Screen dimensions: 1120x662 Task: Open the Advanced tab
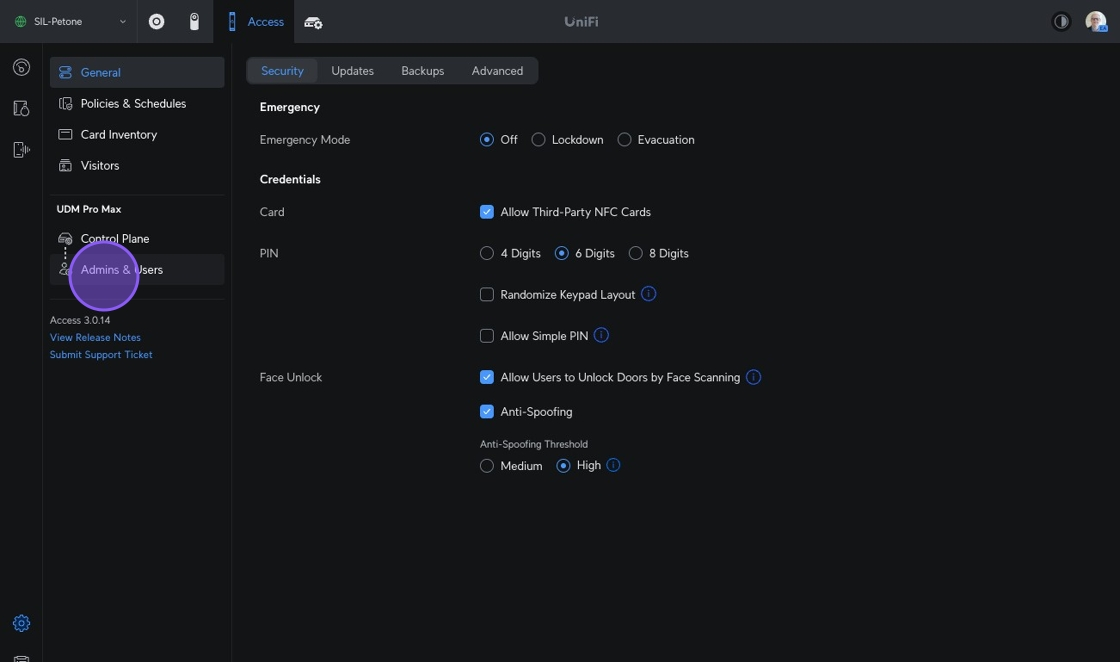pyautogui.click(x=497, y=71)
